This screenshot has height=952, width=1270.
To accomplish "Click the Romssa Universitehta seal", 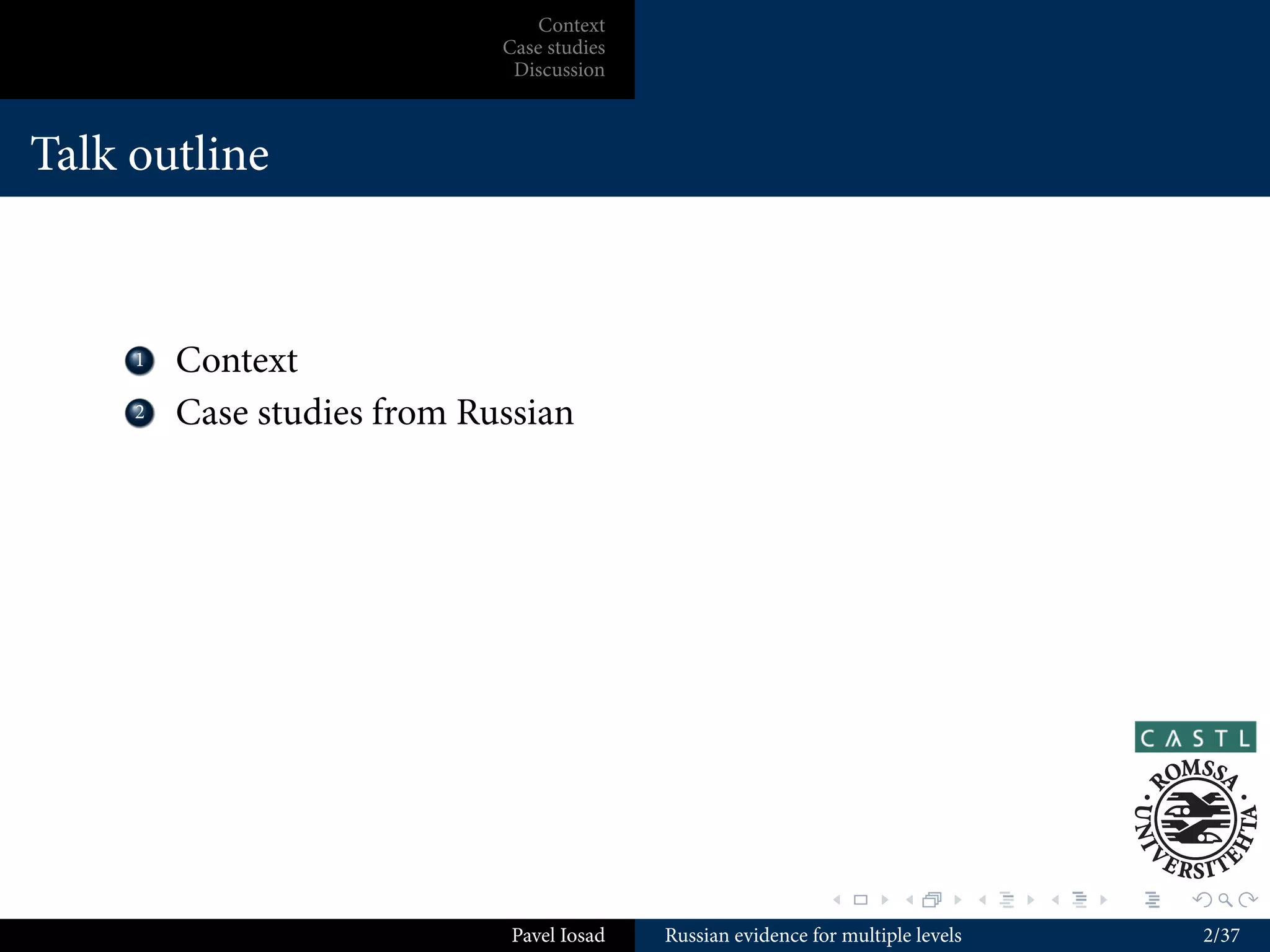I will (1196, 819).
